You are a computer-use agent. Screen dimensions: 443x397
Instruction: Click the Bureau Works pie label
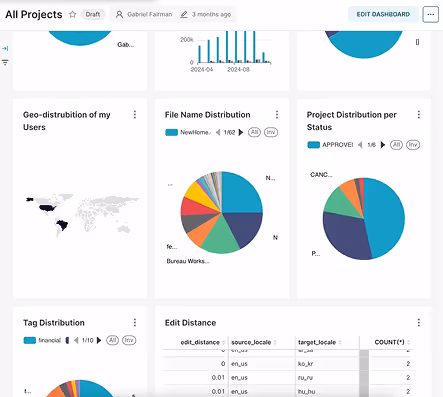coord(188,261)
